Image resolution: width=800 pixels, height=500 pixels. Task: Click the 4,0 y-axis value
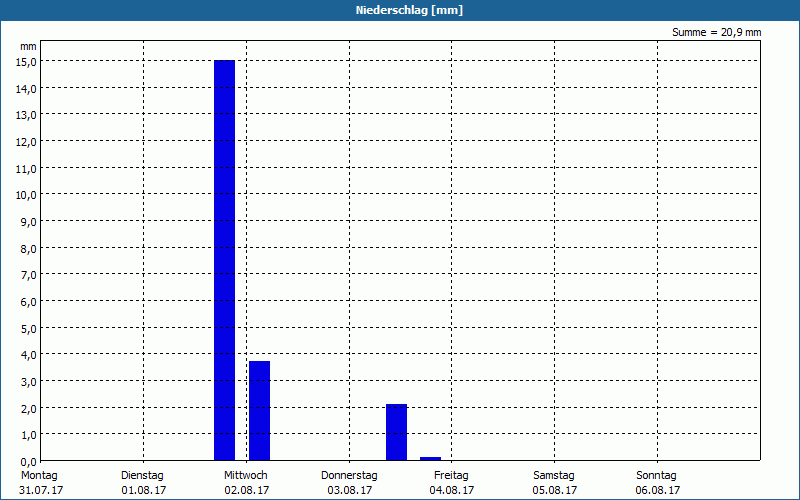click(28, 355)
